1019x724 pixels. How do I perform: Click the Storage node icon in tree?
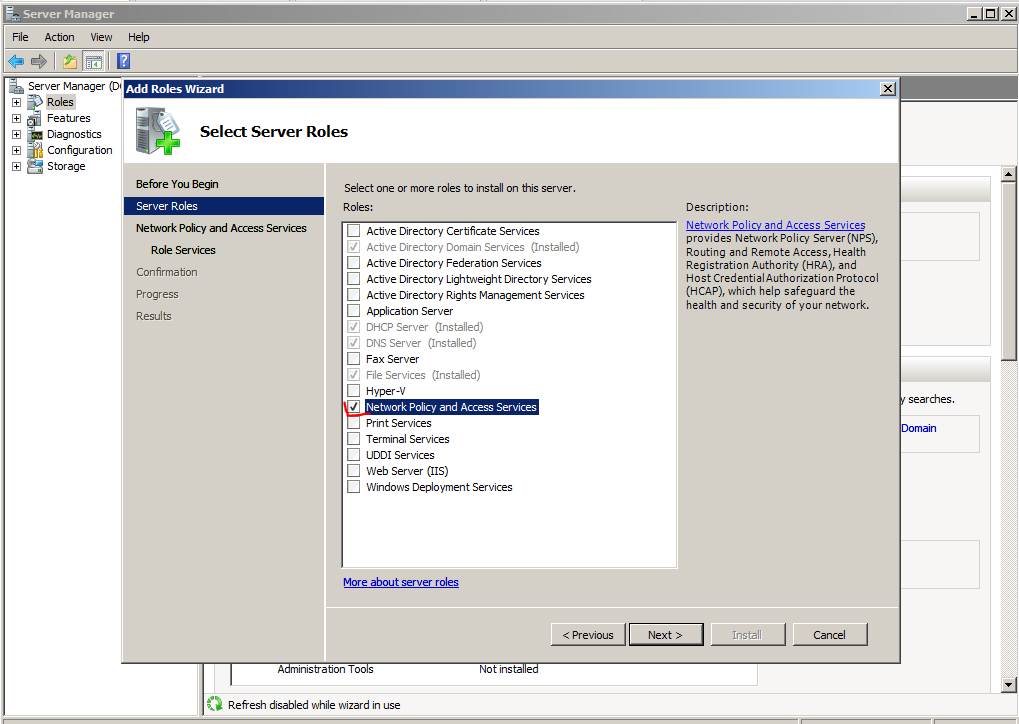coord(35,166)
